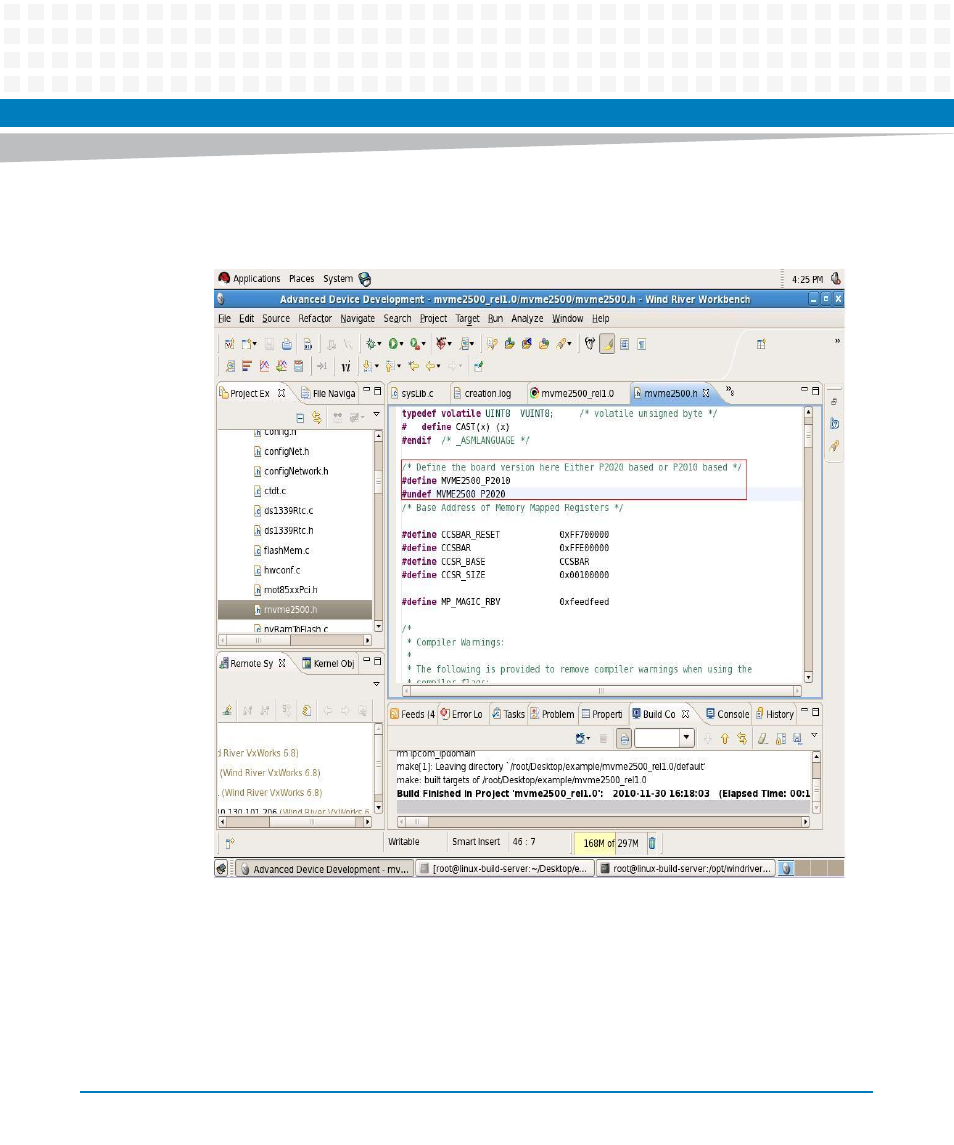Open the Refactor menu
The width and height of the screenshot is (954, 1145).
[315, 318]
